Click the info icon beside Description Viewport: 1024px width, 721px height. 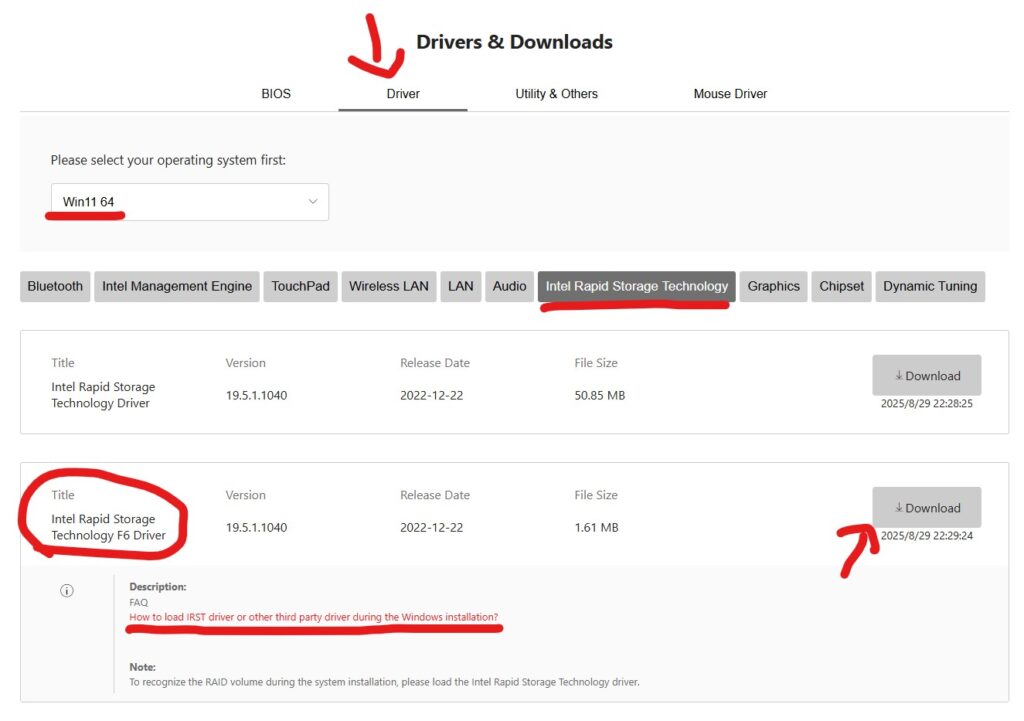pos(67,590)
